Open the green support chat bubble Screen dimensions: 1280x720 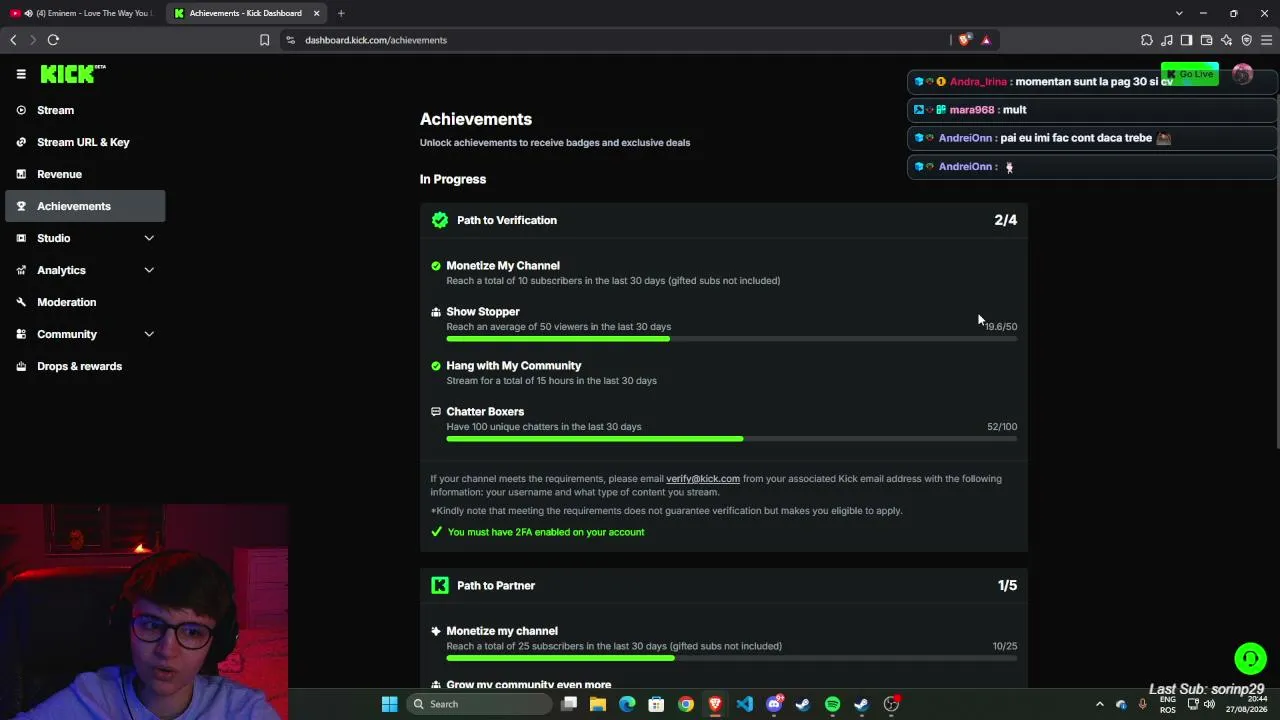pyautogui.click(x=1250, y=658)
